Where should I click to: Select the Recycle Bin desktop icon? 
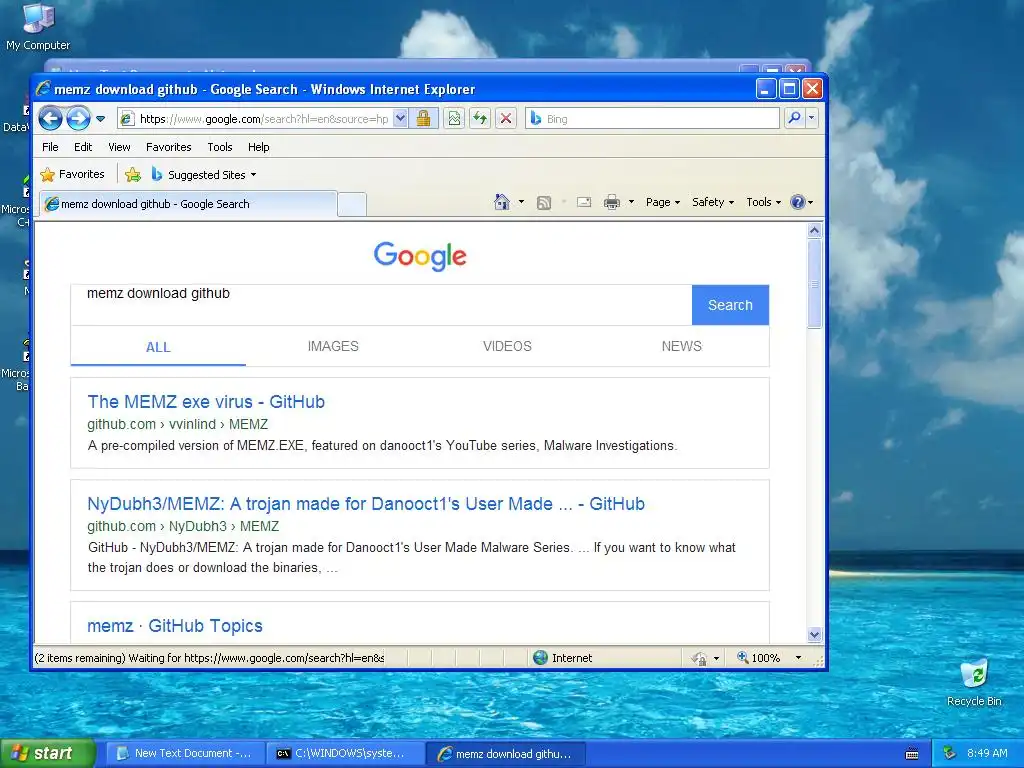[974, 683]
